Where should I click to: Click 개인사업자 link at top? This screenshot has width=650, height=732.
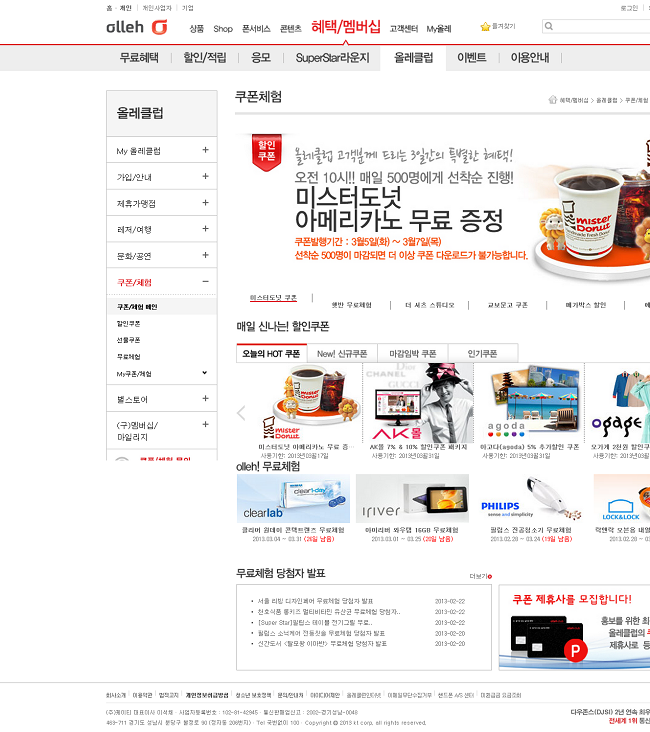(x=157, y=8)
